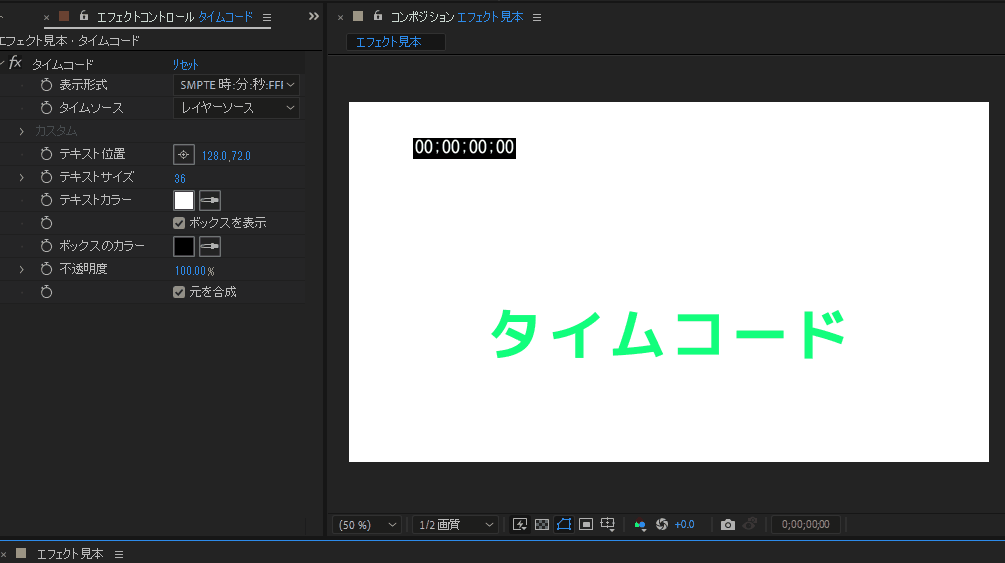Click リセット link for タイムコード
This screenshot has height=563, width=1005.
[185, 65]
